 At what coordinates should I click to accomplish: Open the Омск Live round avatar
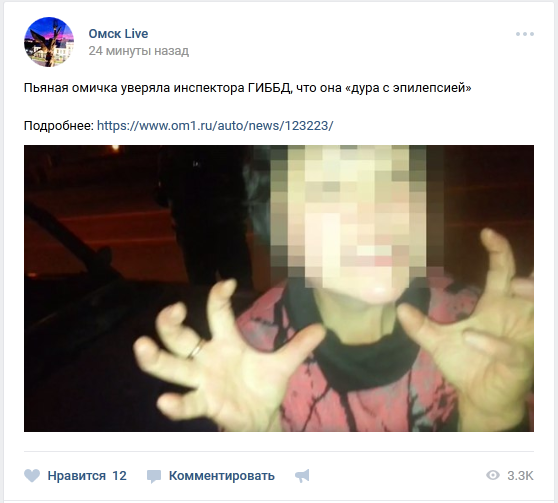(x=49, y=42)
